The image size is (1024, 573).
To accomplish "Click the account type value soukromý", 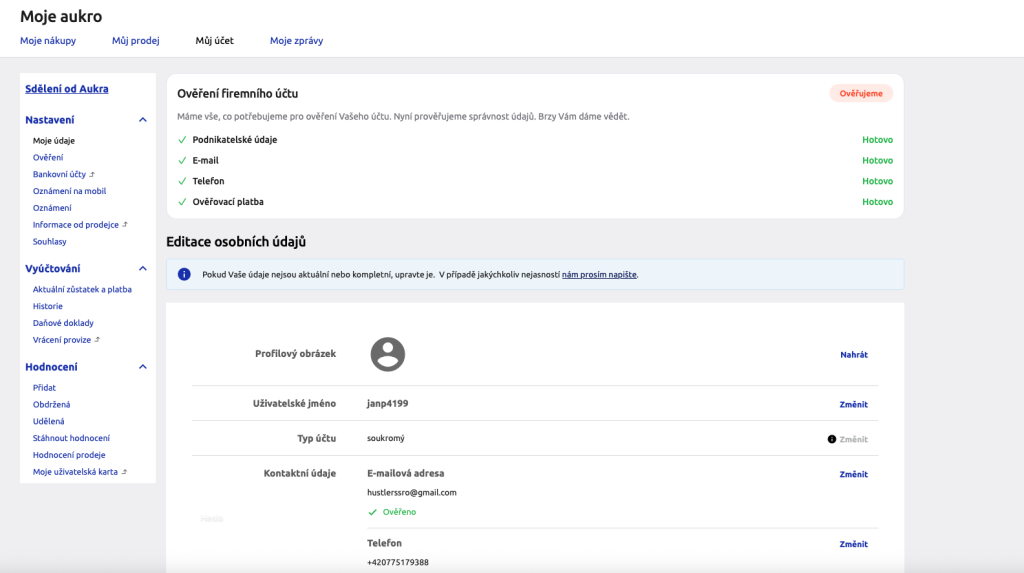I will point(385,438).
